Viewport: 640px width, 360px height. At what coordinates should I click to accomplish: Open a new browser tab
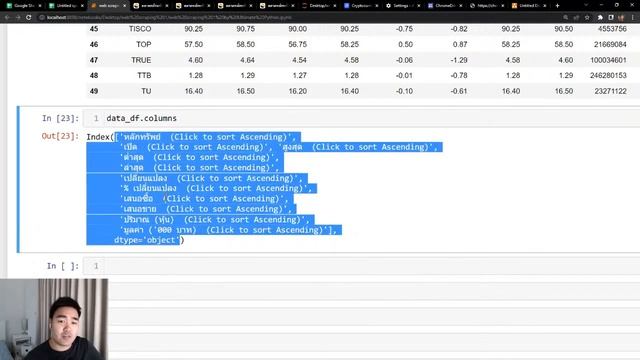pos(557,6)
